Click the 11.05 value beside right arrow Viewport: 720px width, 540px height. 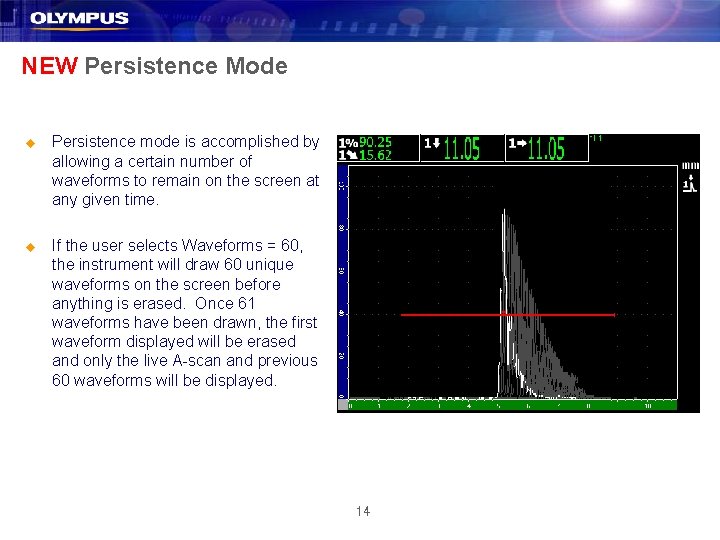(x=546, y=149)
